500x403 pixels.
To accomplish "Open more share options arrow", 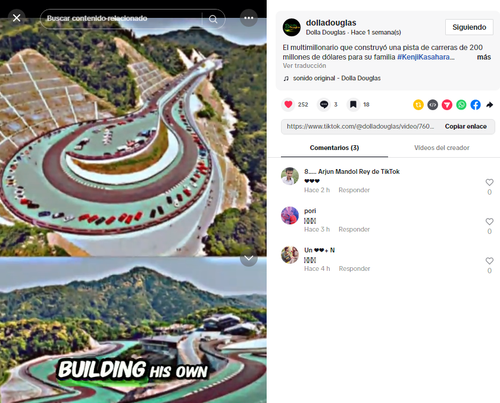I will click(x=489, y=105).
